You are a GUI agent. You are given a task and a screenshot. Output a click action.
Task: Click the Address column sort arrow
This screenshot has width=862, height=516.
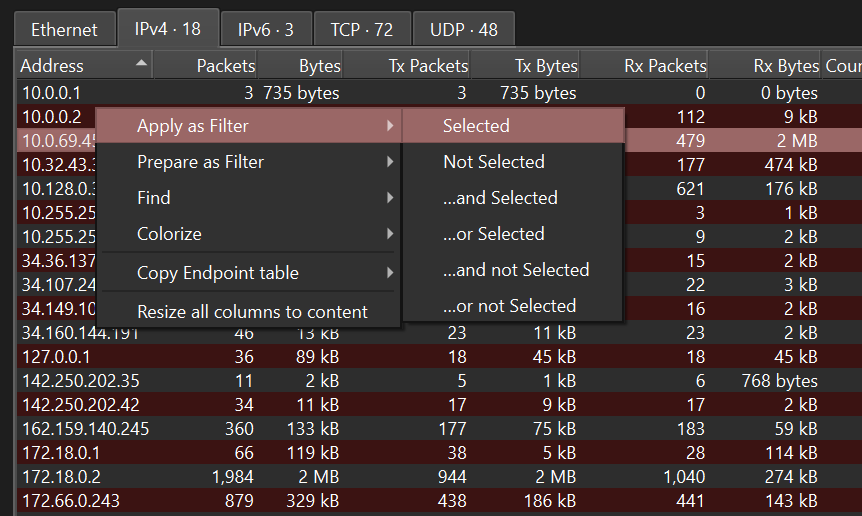(x=141, y=63)
